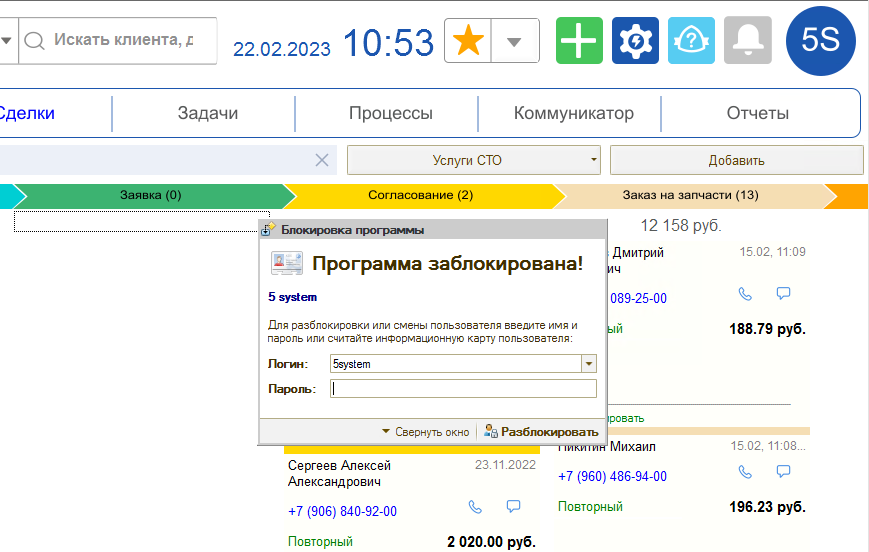Click the 5 system user name label
This screenshot has width=869, height=552.
pos(293,297)
